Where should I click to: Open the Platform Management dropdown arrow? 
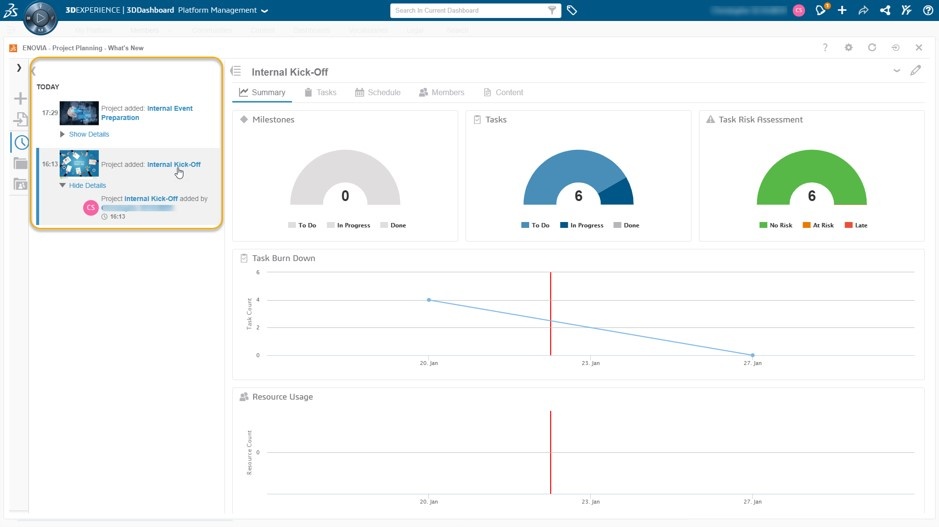pyautogui.click(x=265, y=11)
